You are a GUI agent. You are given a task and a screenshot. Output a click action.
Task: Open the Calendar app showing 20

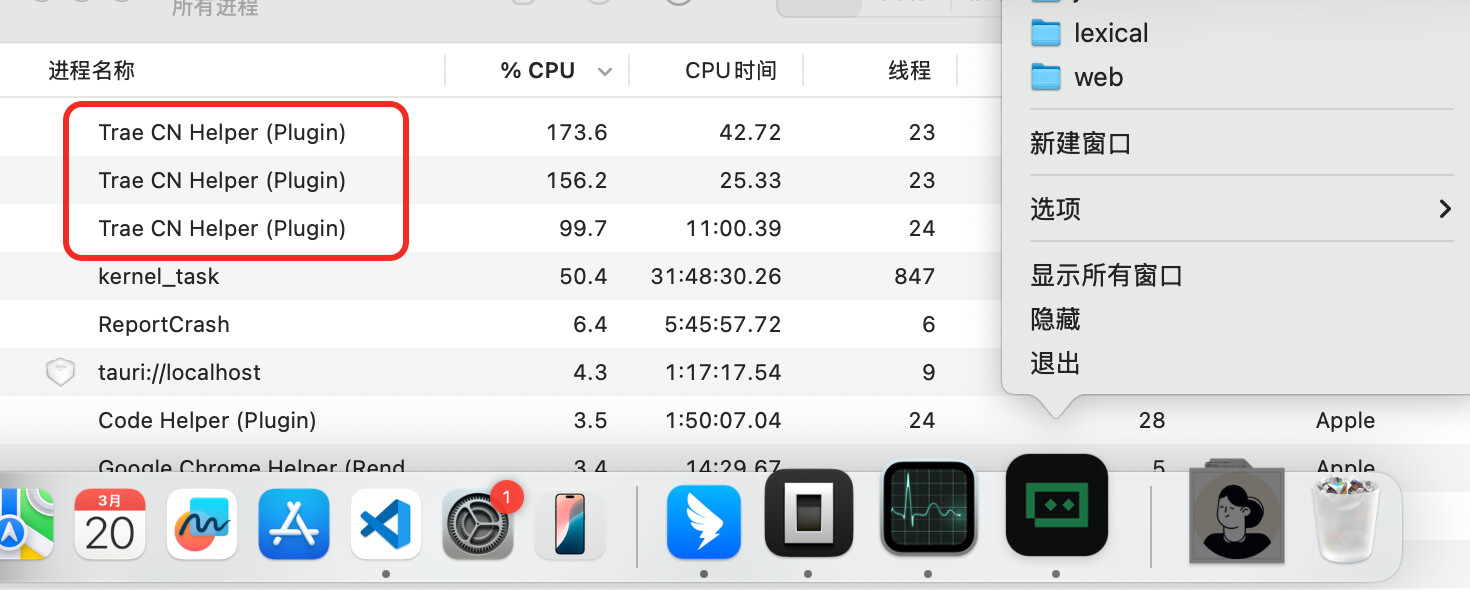(x=110, y=524)
